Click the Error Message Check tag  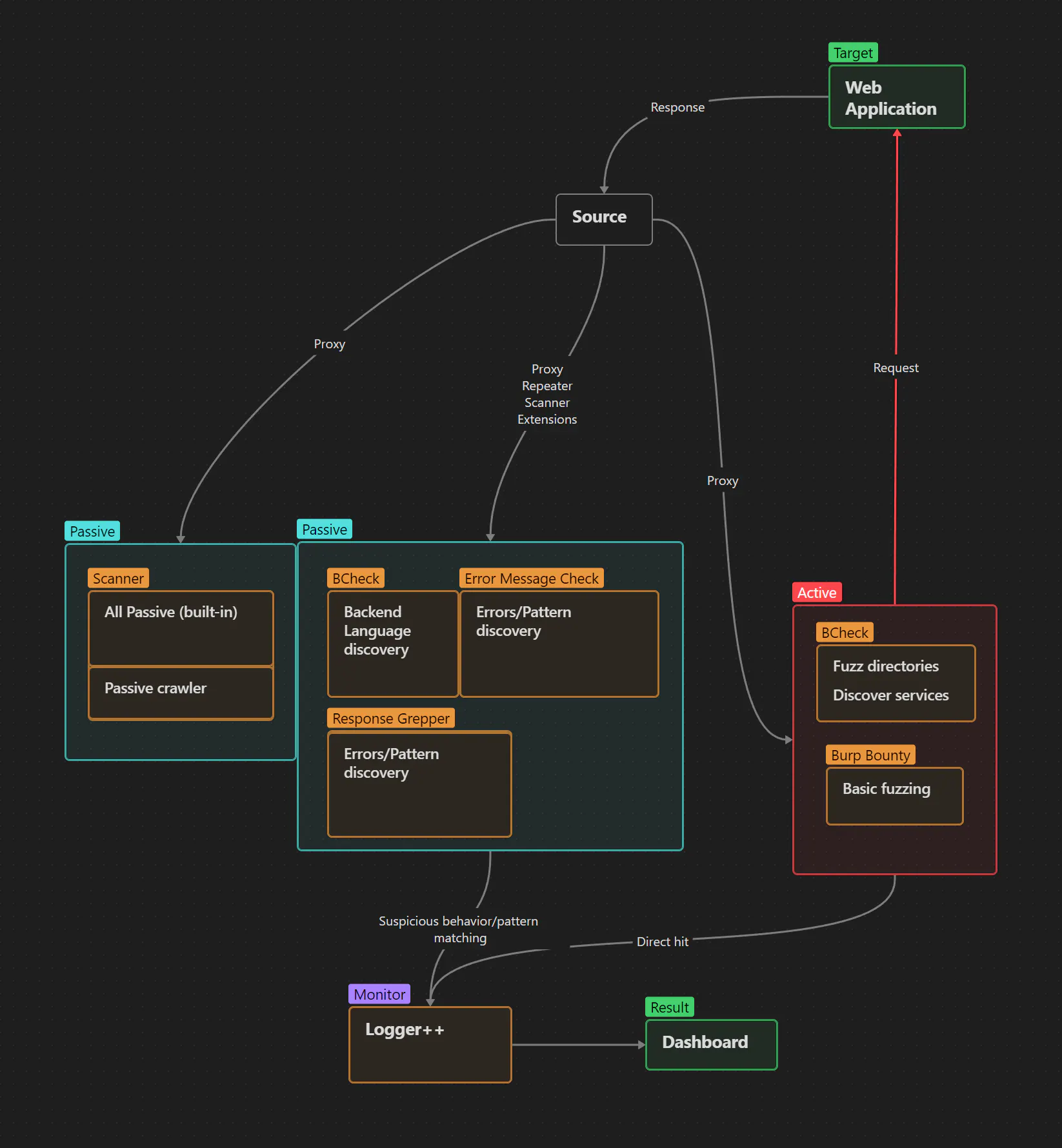tap(532, 579)
